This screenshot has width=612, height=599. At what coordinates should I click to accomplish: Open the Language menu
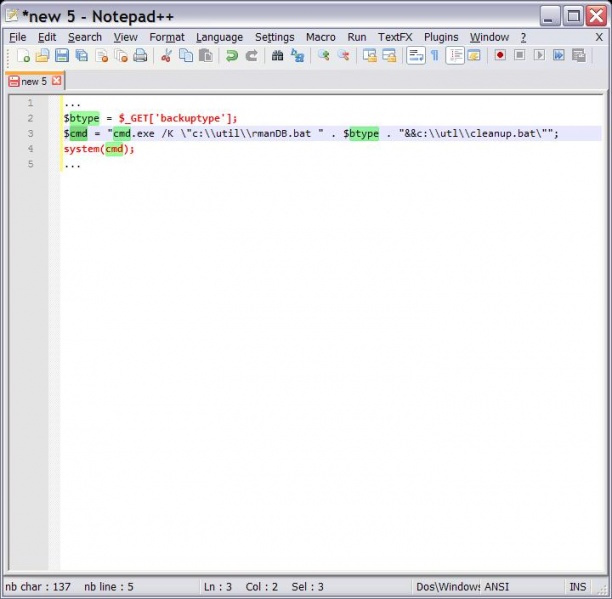(x=219, y=37)
